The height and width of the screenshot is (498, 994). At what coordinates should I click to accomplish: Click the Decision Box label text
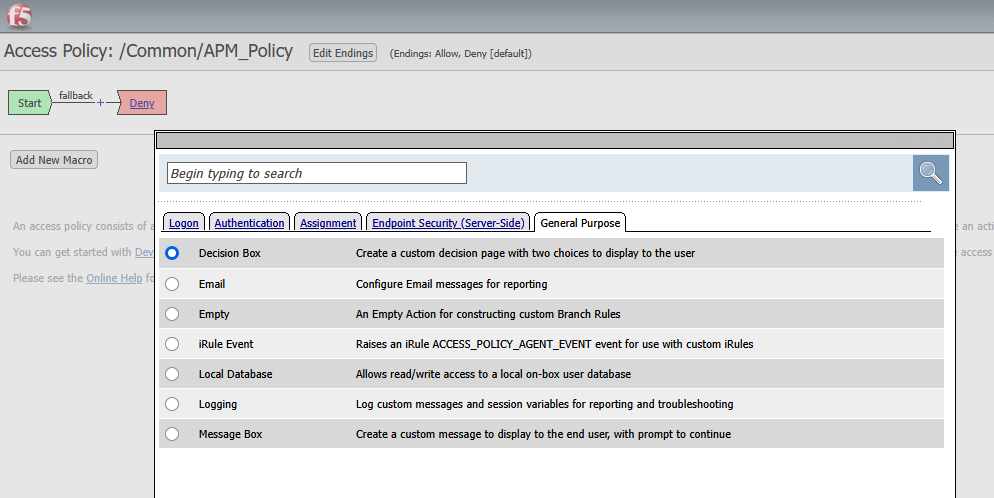coord(229,253)
